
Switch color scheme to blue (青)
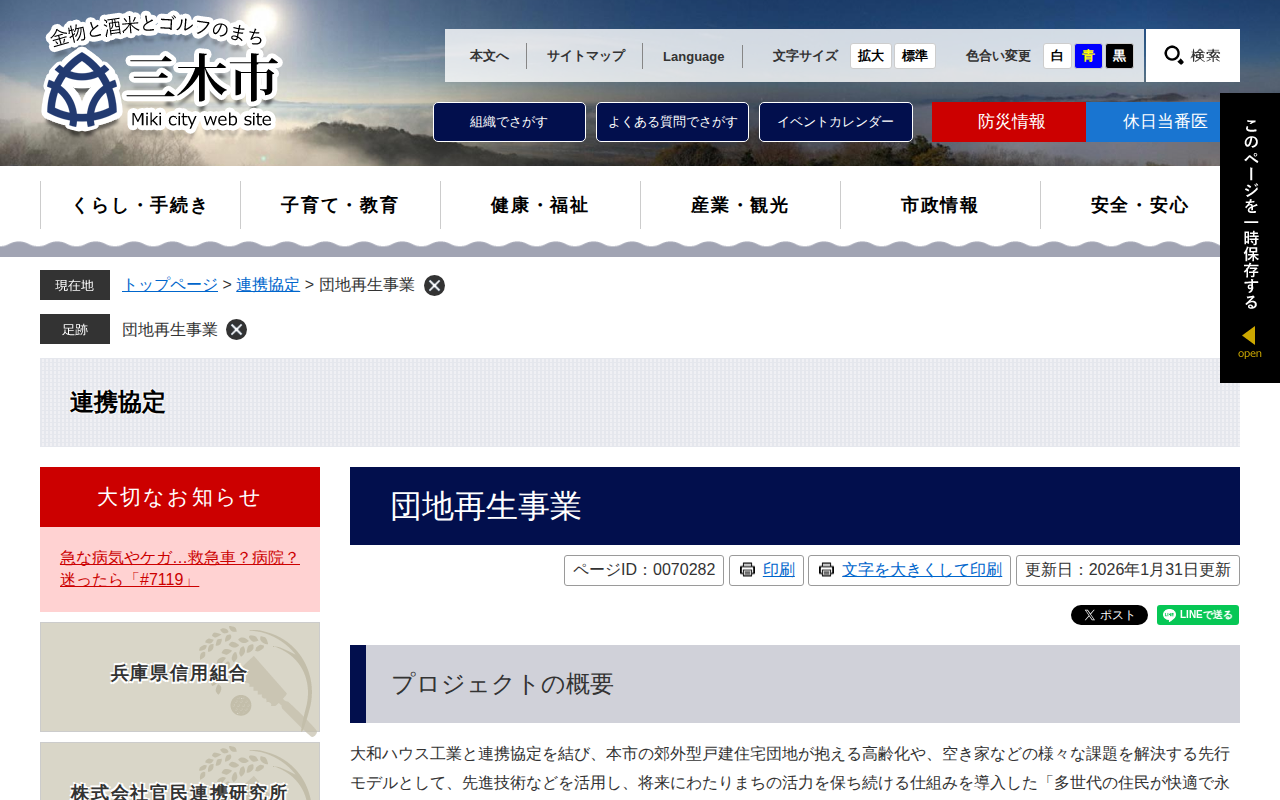click(x=1088, y=56)
